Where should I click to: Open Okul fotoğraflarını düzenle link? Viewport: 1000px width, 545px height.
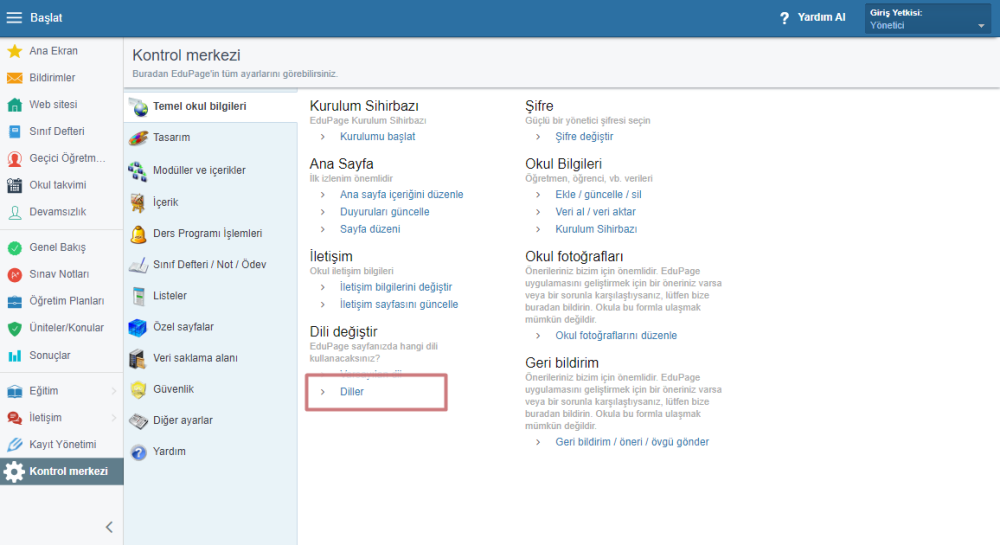pos(615,336)
